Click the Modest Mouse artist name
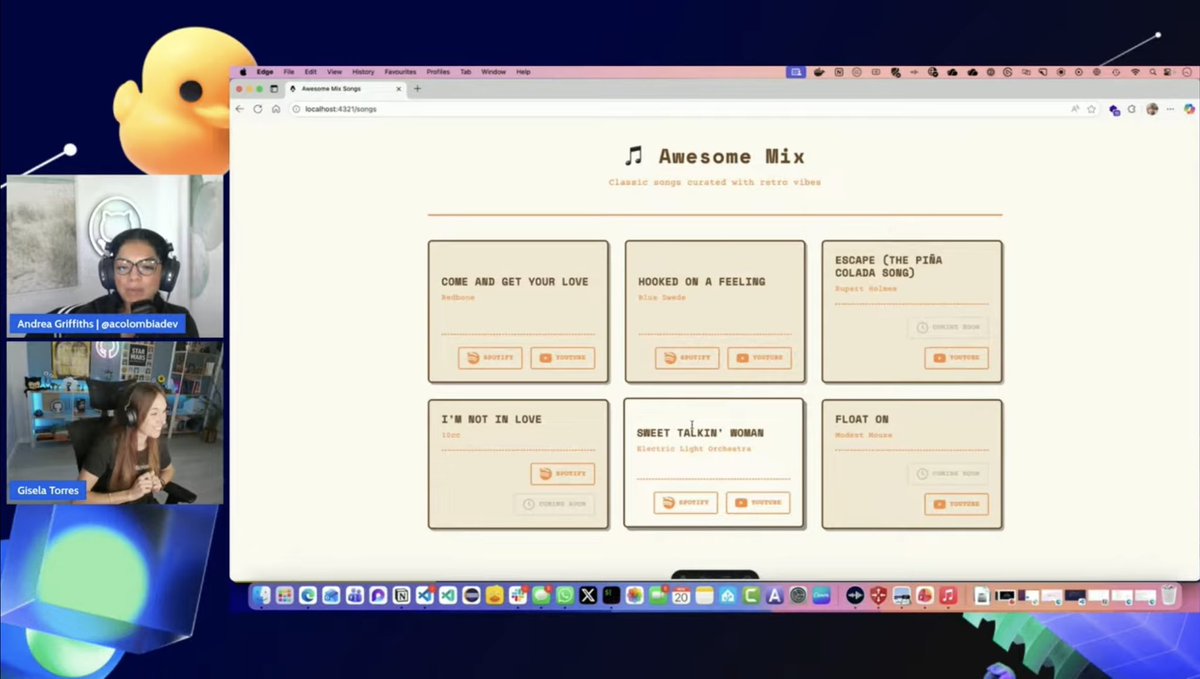This screenshot has width=1200, height=679. click(864, 436)
